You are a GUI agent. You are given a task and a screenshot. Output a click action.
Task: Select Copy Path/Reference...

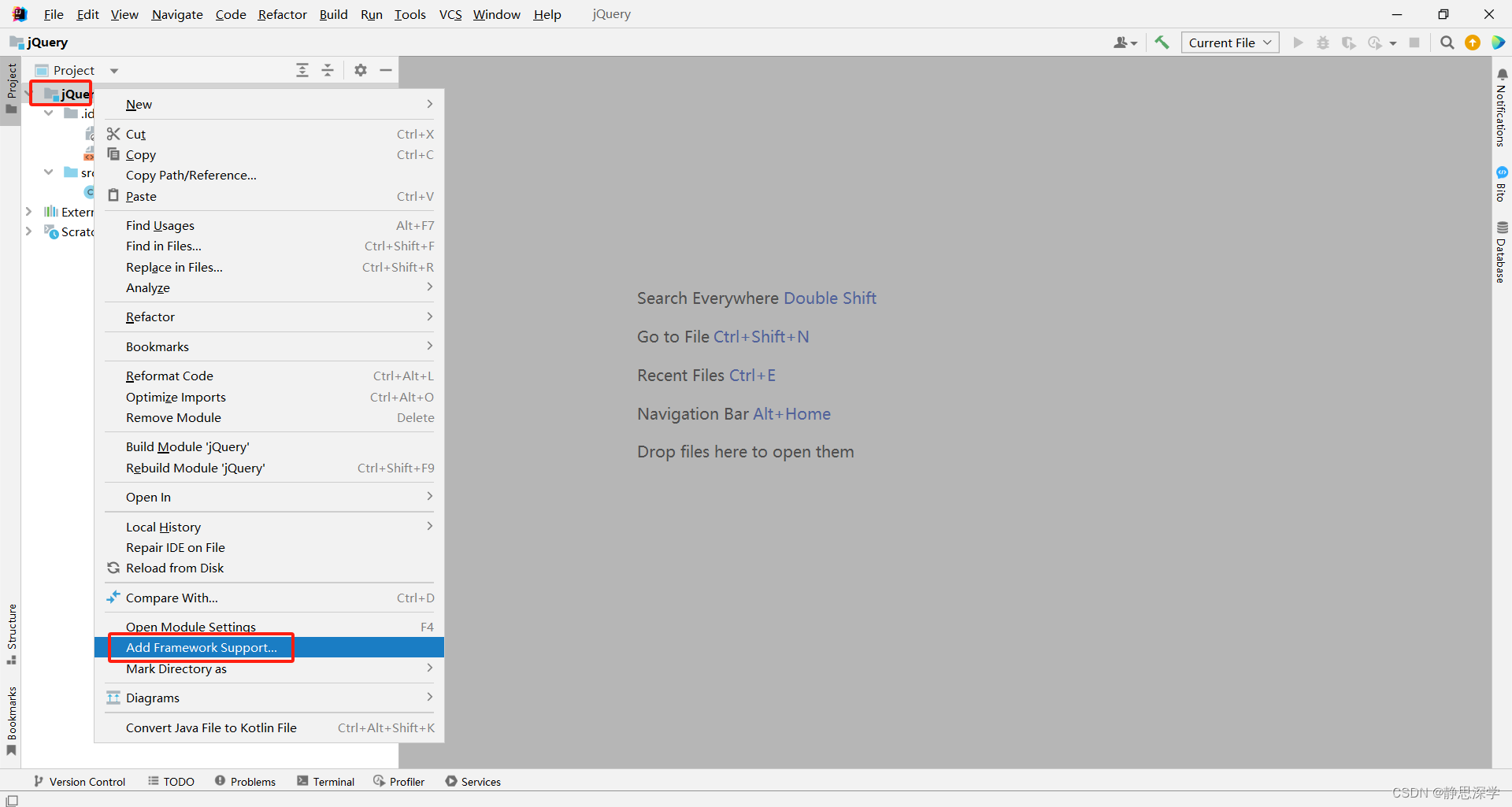pyautogui.click(x=270, y=175)
